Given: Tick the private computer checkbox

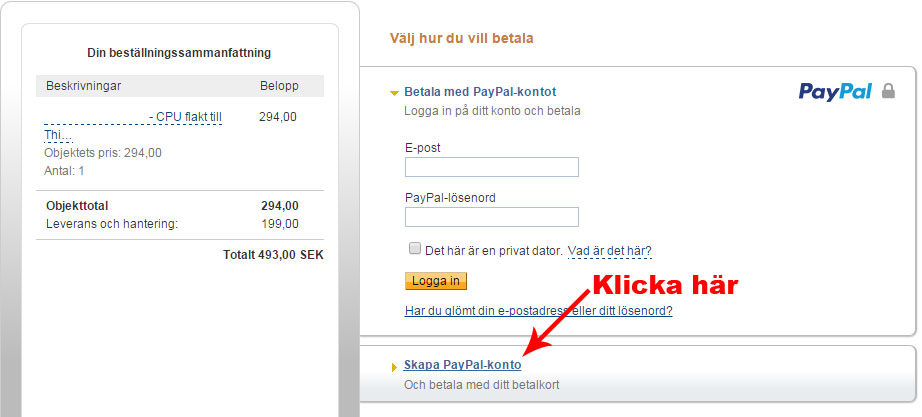Looking at the screenshot, I should click(x=414, y=249).
